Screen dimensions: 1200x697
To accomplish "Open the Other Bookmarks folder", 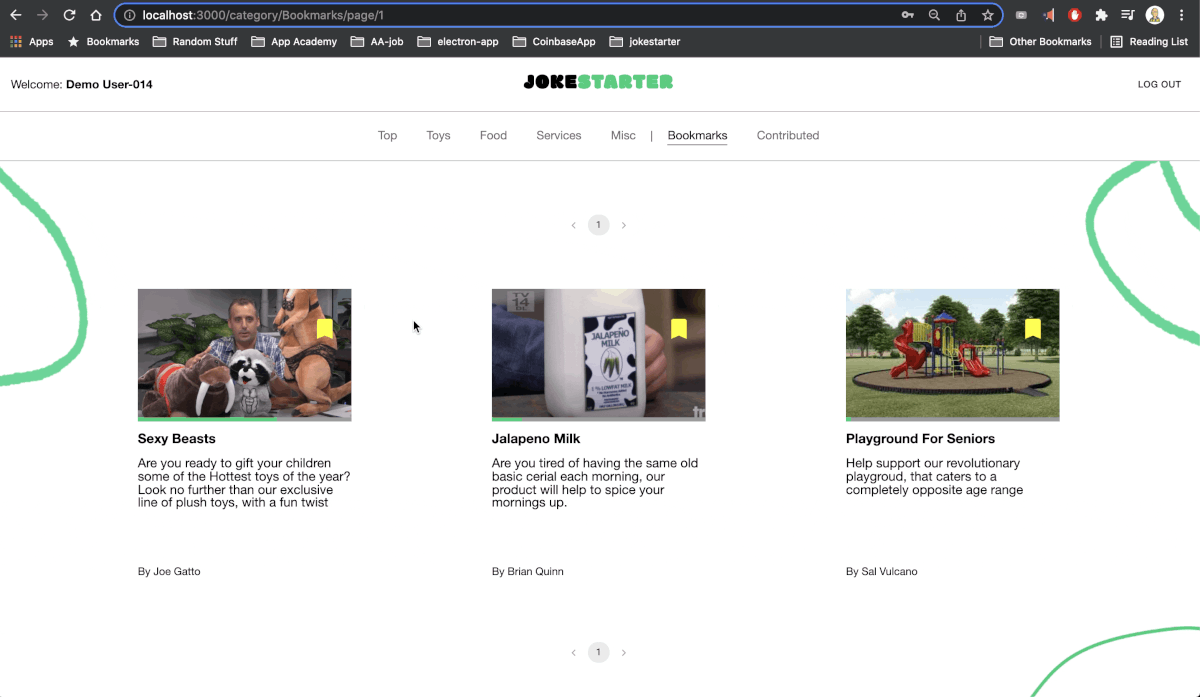I will point(1040,42).
